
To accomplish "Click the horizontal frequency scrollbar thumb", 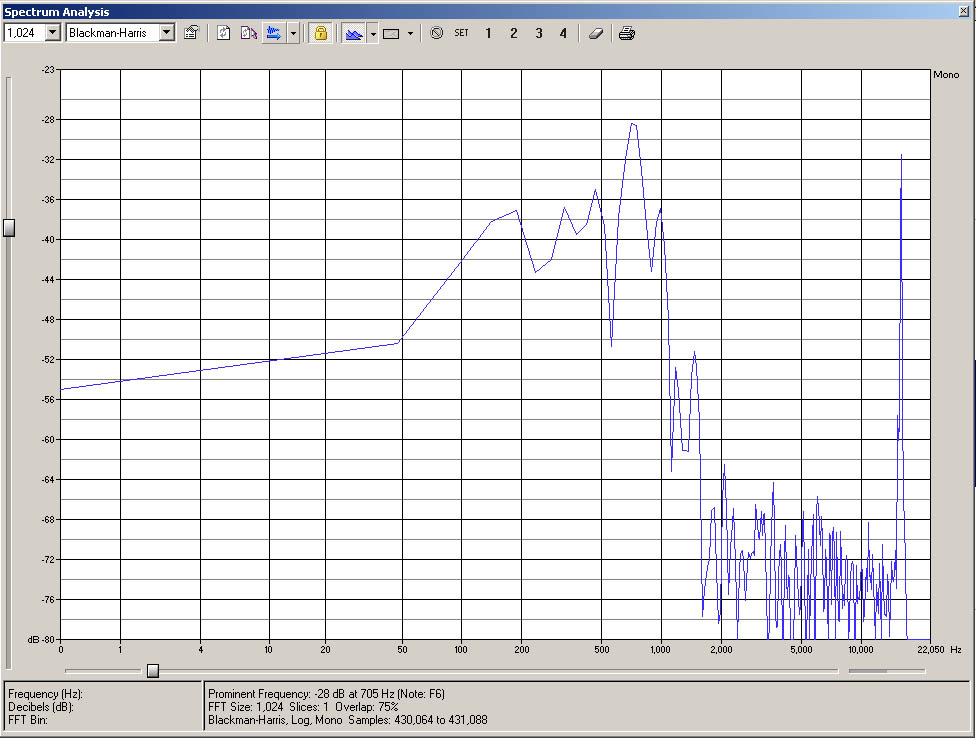I will pyautogui.click(x=153, y=670).
